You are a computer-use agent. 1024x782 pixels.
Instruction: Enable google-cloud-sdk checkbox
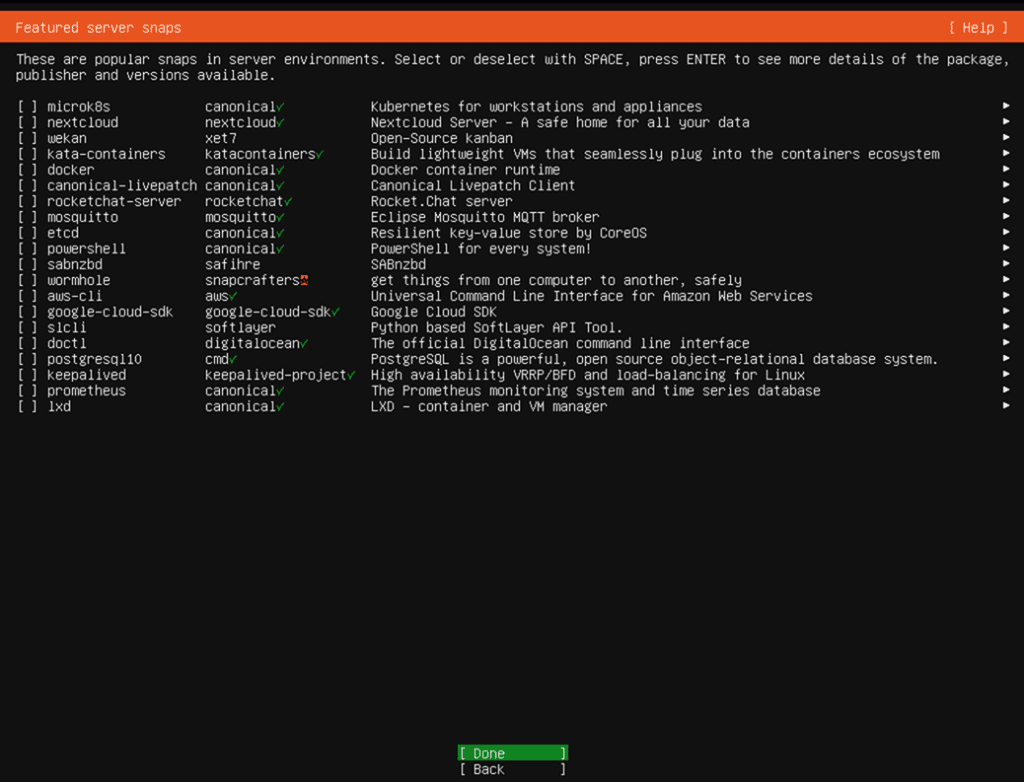pyautogui.click(x=27, y=312)
